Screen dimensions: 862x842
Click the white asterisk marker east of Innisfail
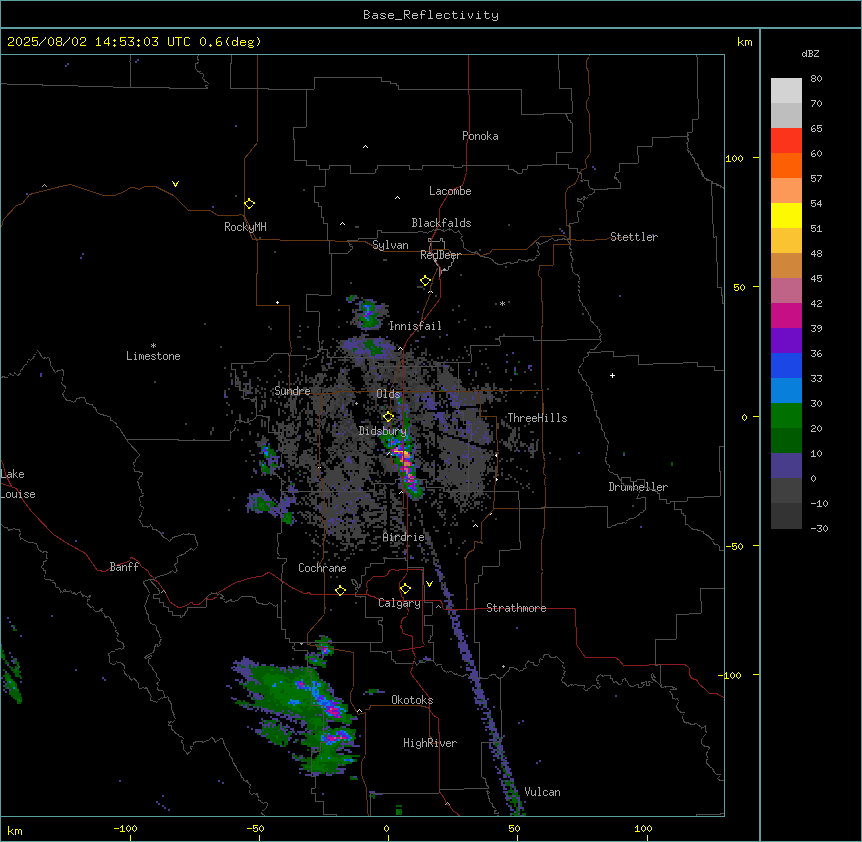click(x=502, y=303)
